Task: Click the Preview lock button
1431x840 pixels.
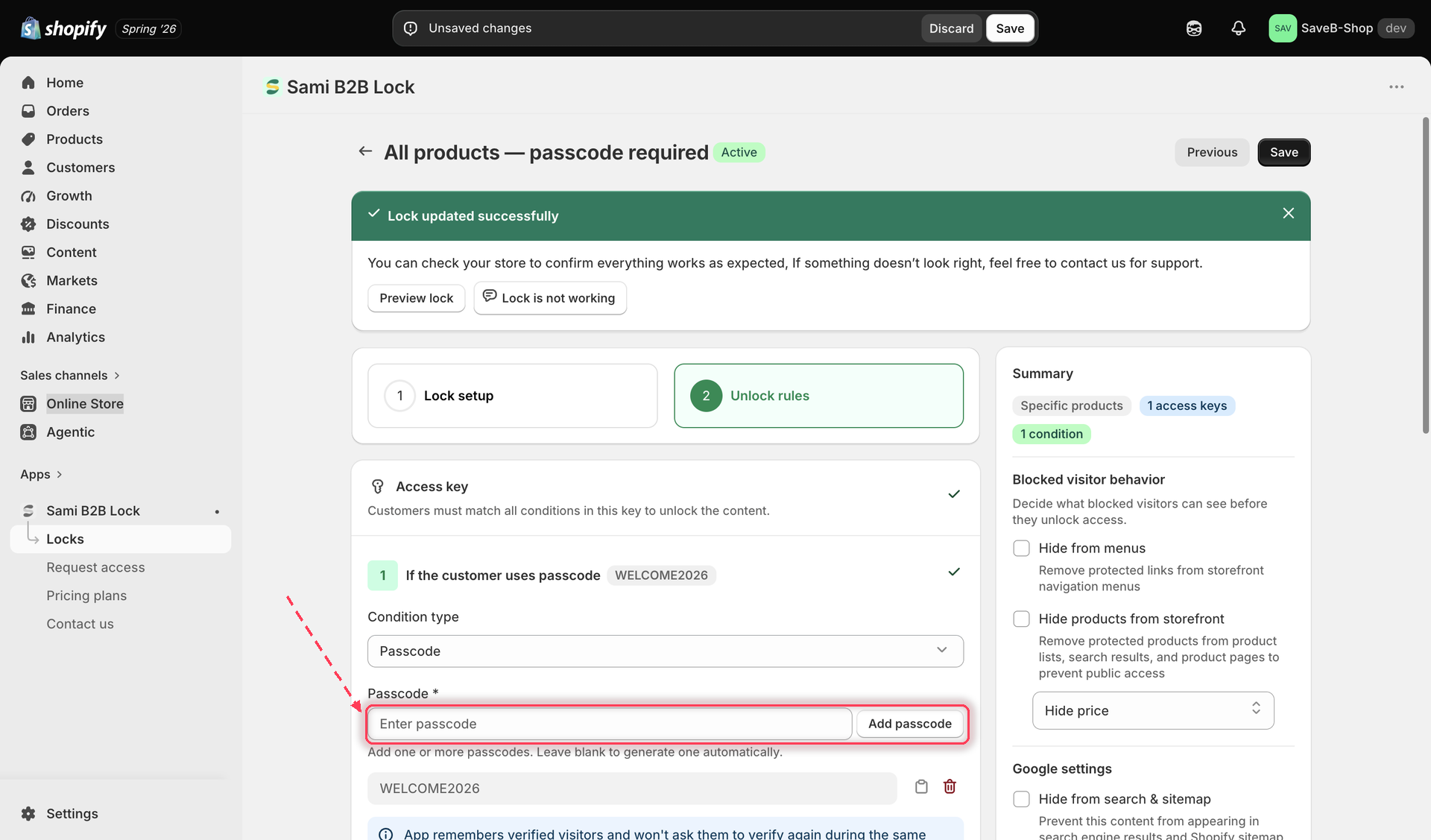Action: [416, 298]
